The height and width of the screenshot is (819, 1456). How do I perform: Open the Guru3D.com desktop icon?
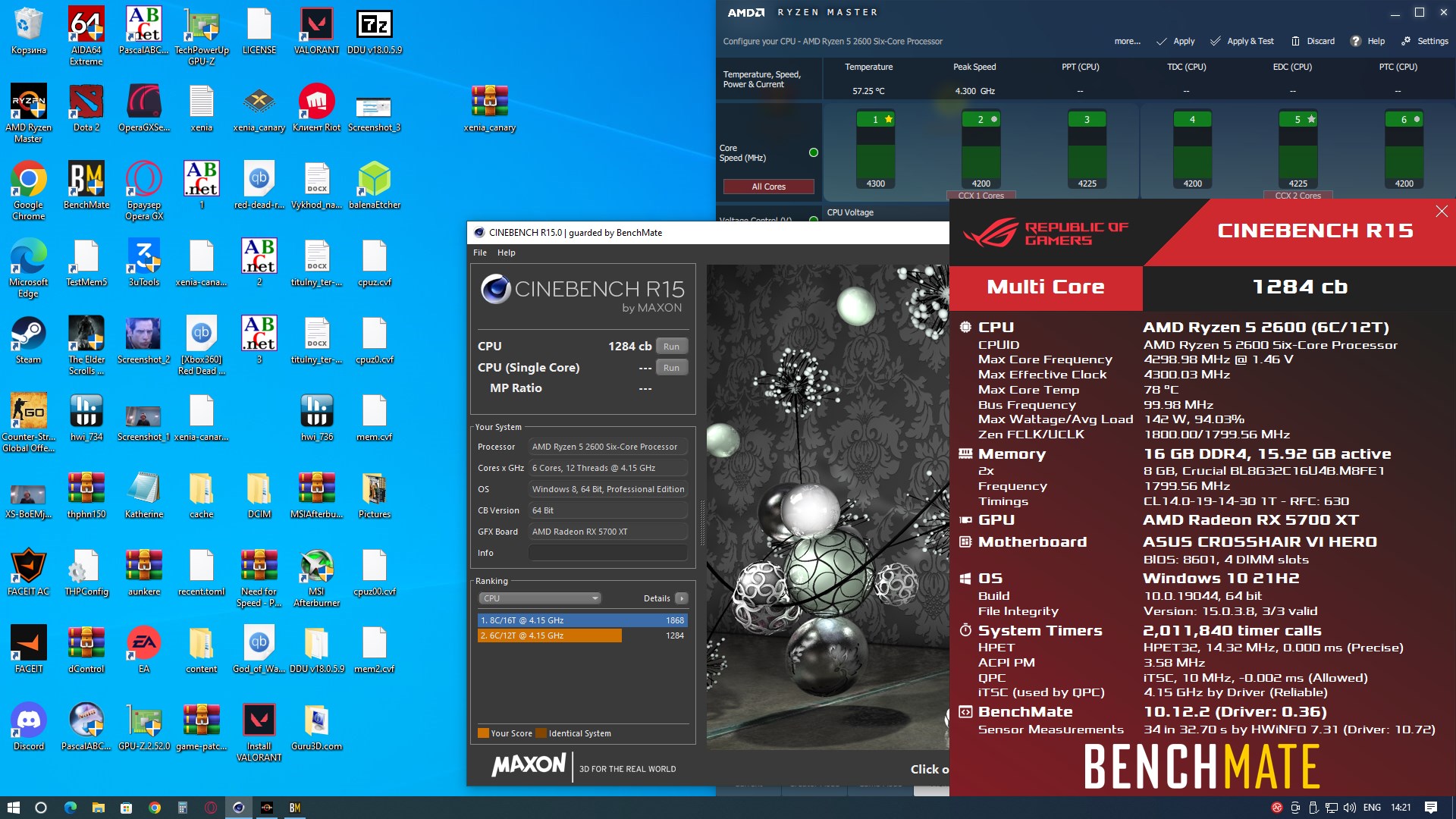coord(317,726)
